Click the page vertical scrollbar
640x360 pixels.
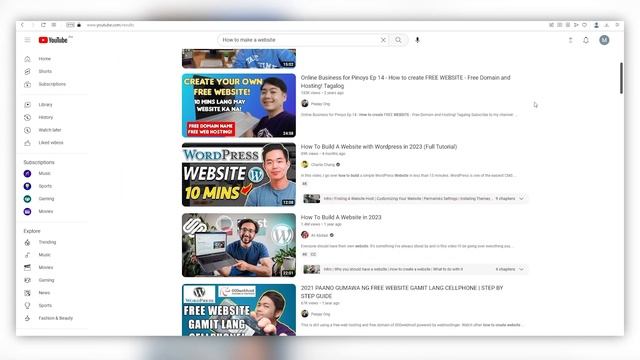[x=621, y=78]
